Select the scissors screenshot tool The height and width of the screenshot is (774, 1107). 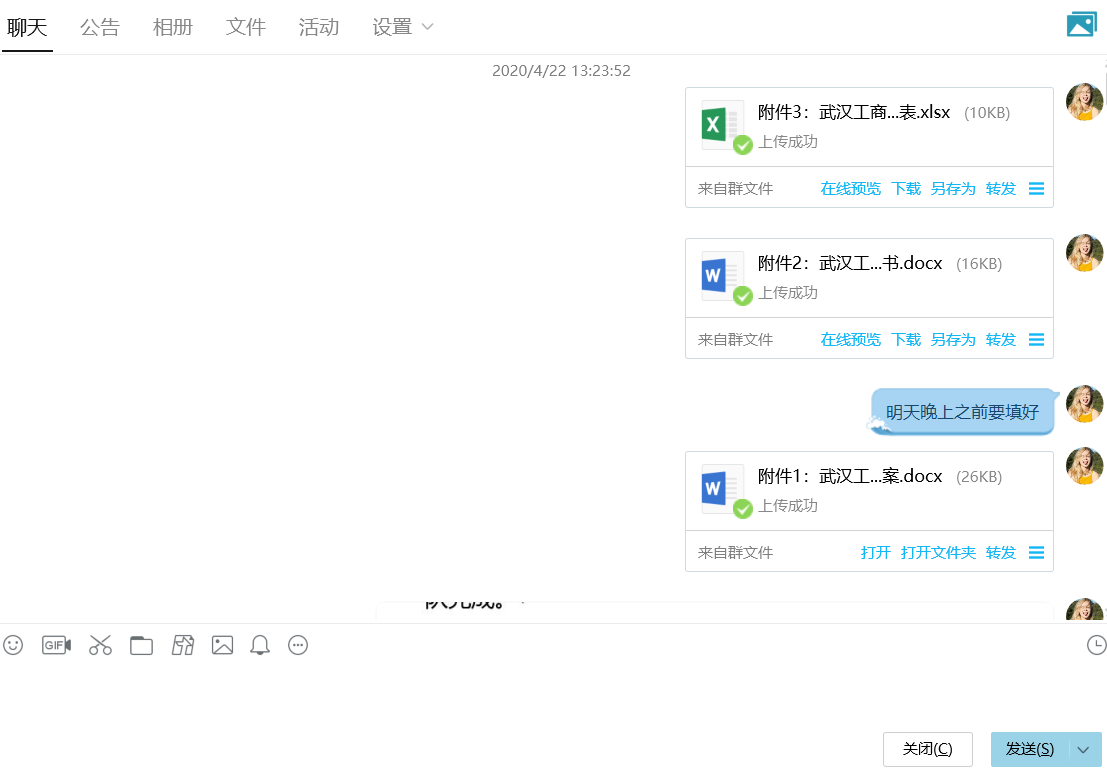coord(100,645)
